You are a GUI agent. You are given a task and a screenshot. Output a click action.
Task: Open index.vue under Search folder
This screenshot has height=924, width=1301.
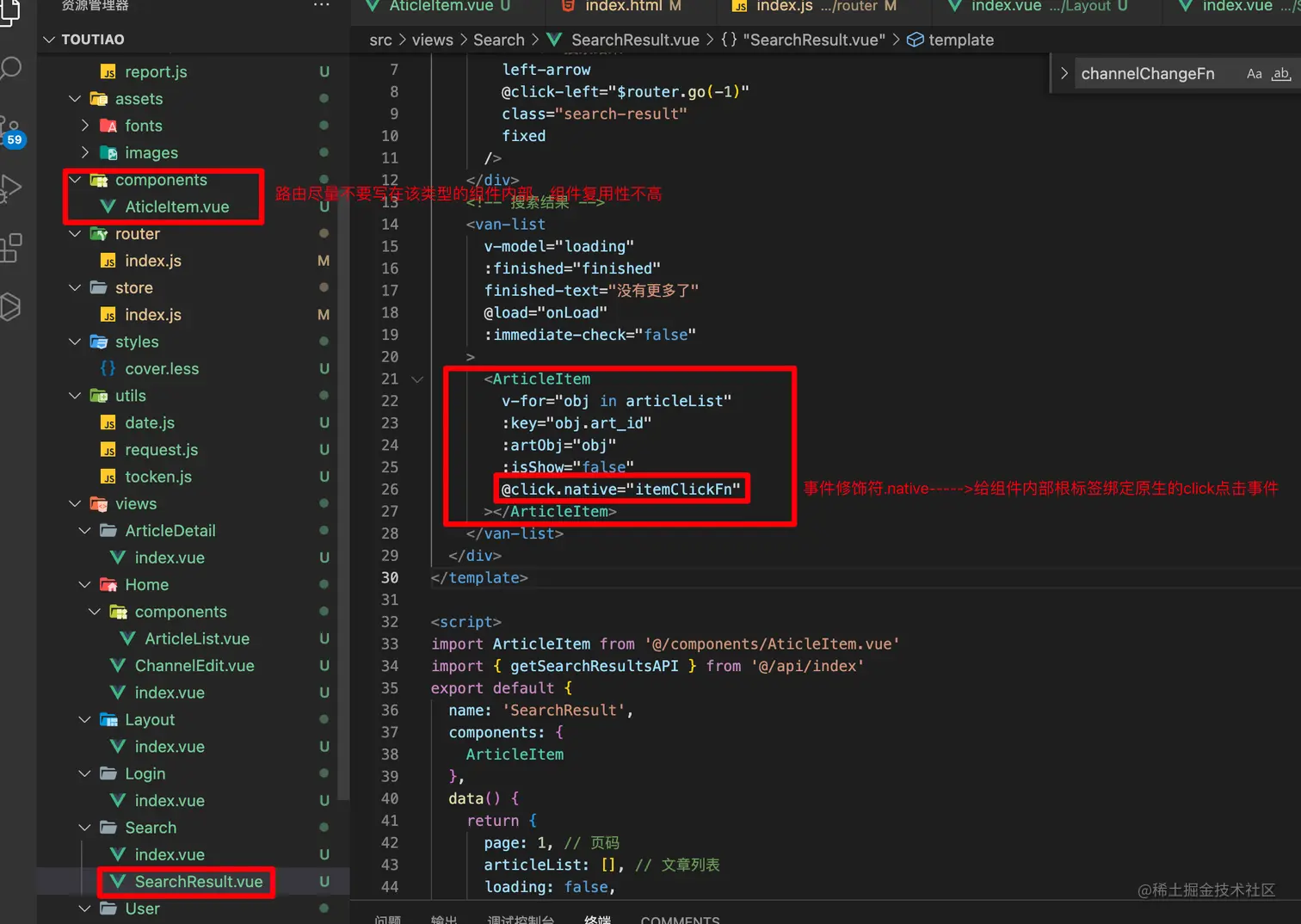[170, 855]
